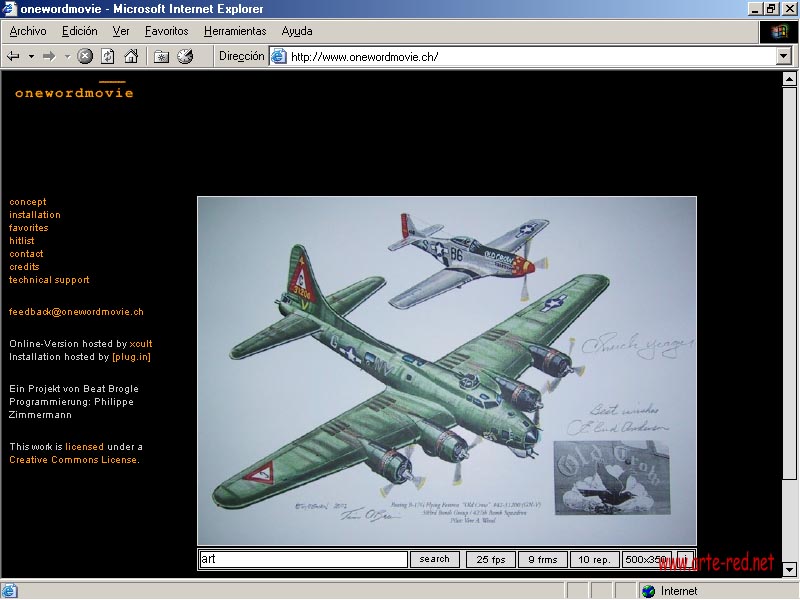Open the concept link in sidebar

[28, 202]
